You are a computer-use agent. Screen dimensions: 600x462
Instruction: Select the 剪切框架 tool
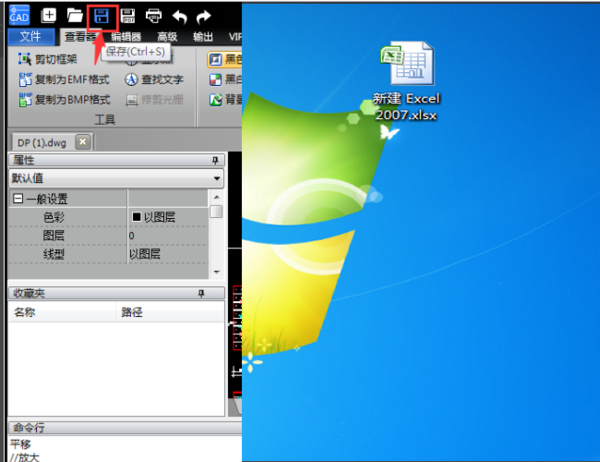48,59
